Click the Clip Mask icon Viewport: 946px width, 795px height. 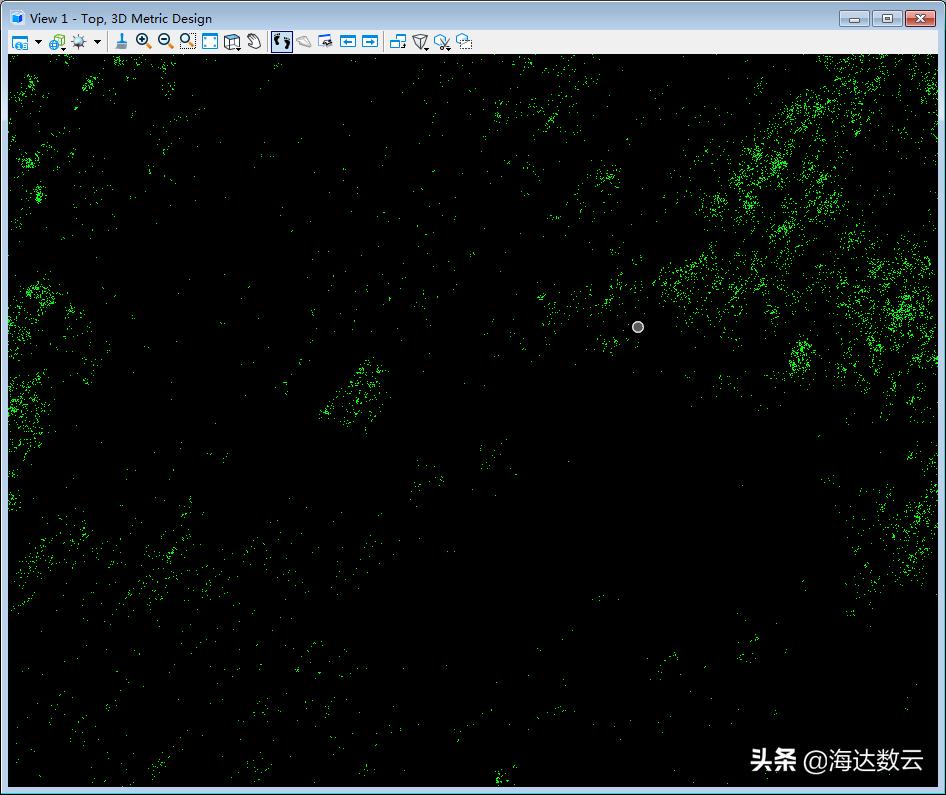(464, 42)
